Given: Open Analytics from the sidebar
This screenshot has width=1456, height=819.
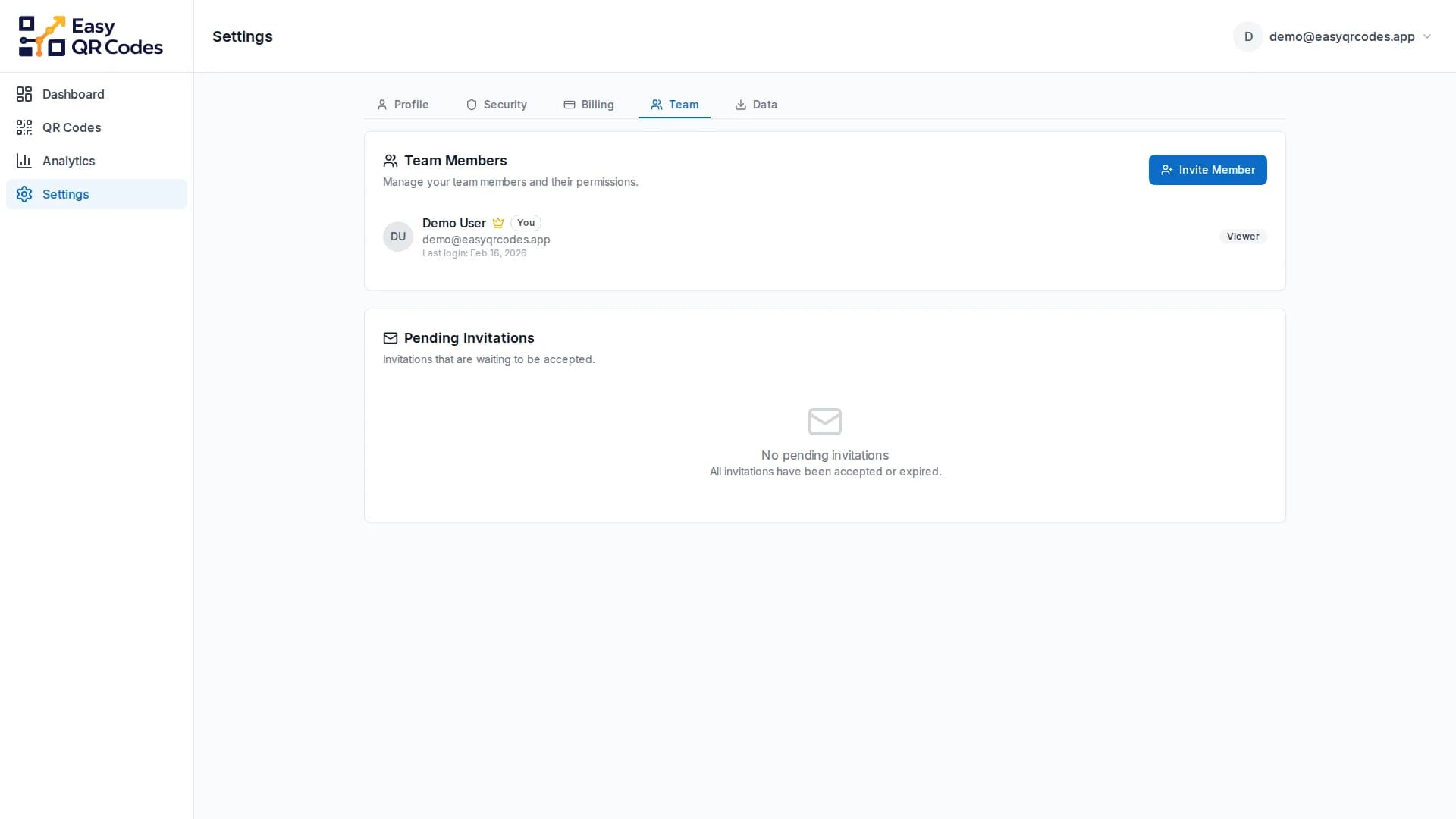Looking at the screenshot, I should (x=96, y=161).
